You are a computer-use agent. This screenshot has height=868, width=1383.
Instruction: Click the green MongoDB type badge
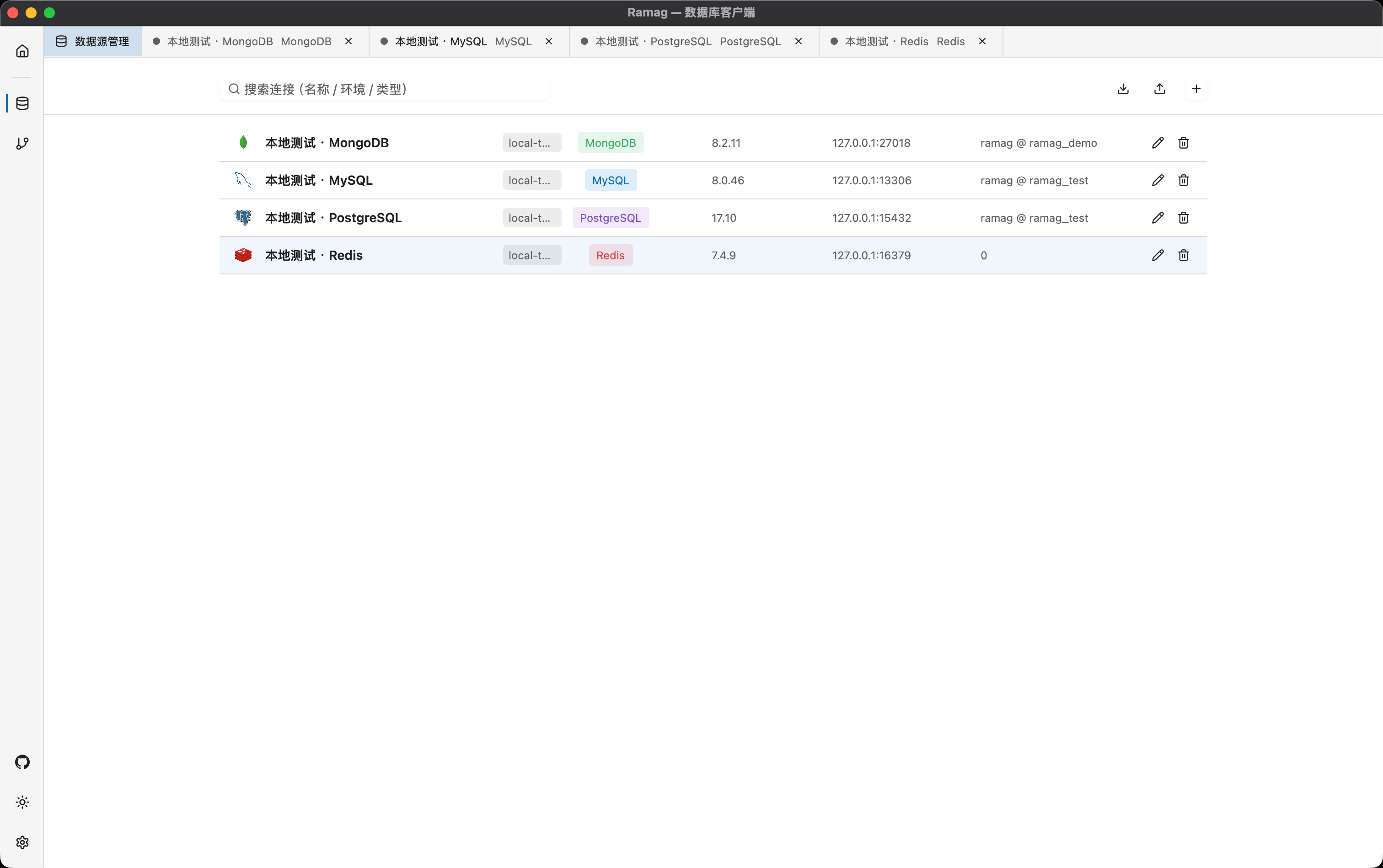(x=610, y=143)
